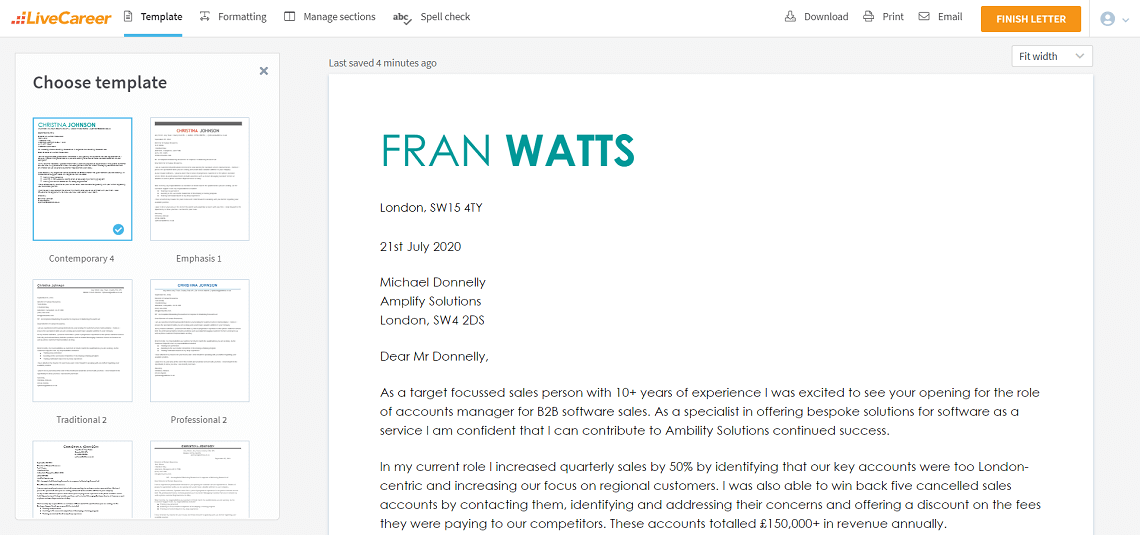
Task: Click the LiveCareer logo
Action: pos(61,17)
